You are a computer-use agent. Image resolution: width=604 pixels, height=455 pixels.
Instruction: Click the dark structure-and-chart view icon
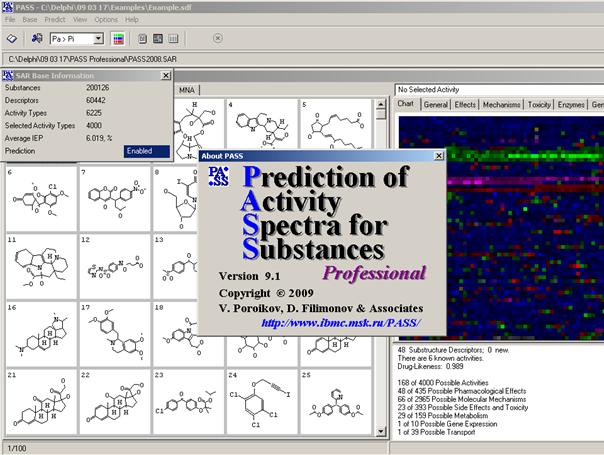pyautogui.click(x=158, y=39)
